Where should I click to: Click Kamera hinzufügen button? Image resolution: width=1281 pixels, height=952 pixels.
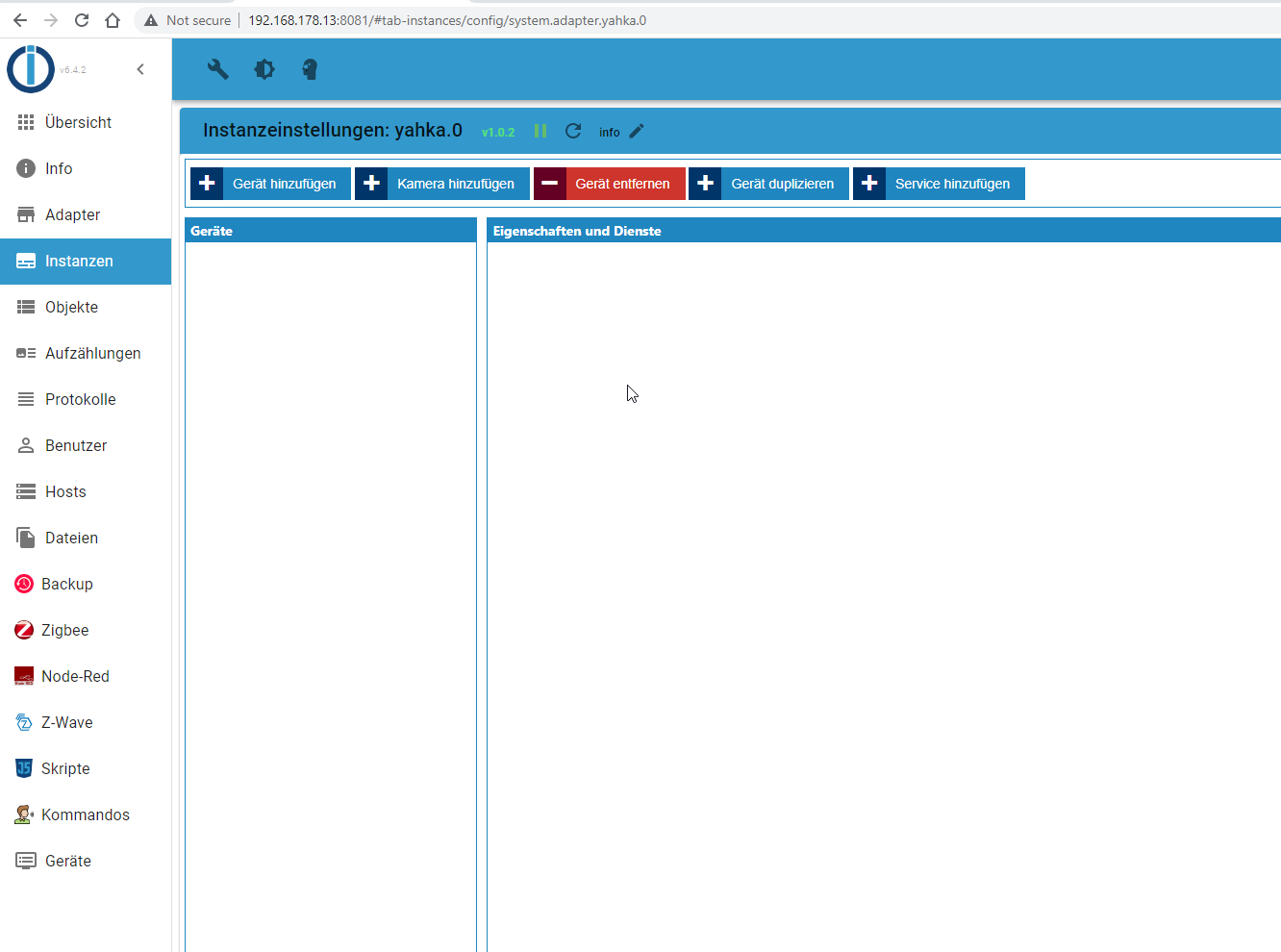point(442,184)
